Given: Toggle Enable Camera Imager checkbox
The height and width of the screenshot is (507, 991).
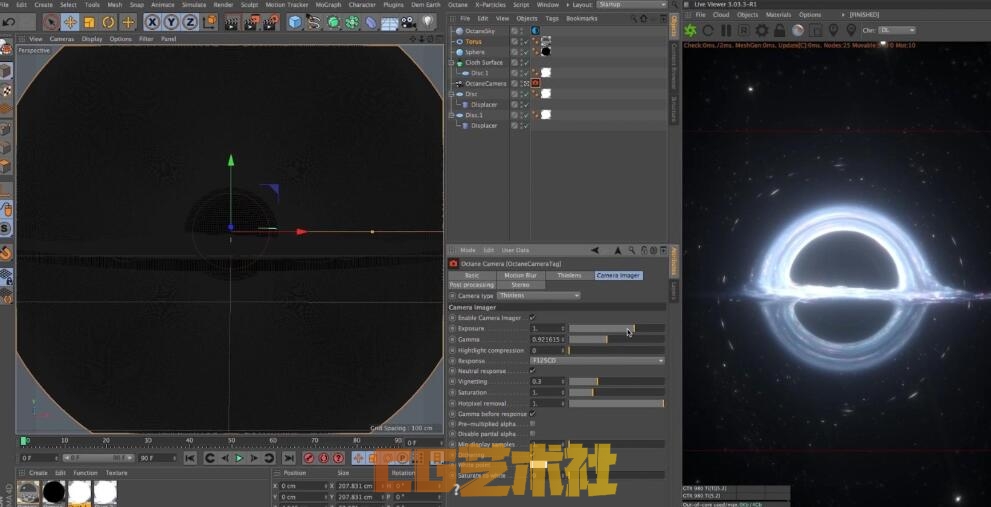Looking at the screenshot, I should pos(532,317).
